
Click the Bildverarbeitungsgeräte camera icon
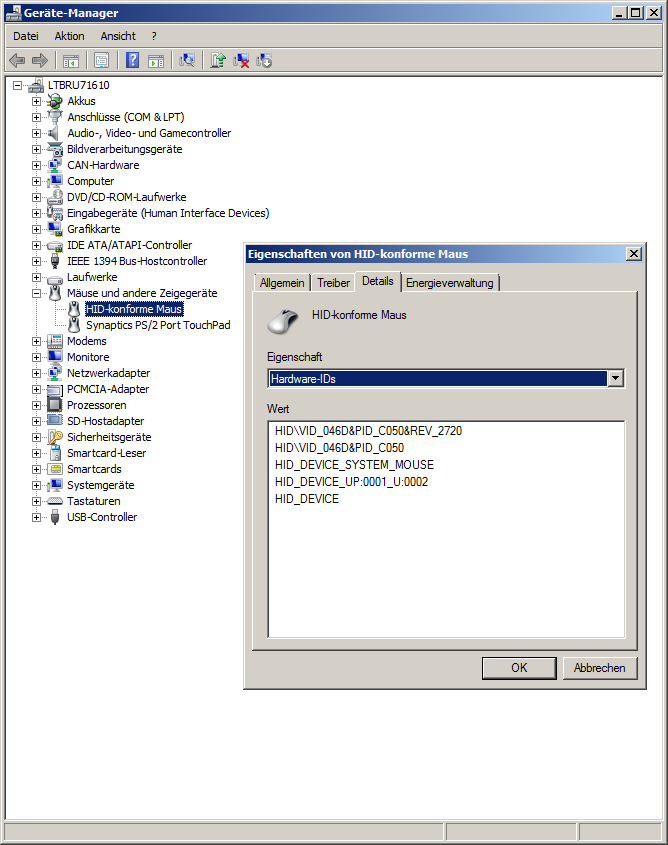point(55,149)
